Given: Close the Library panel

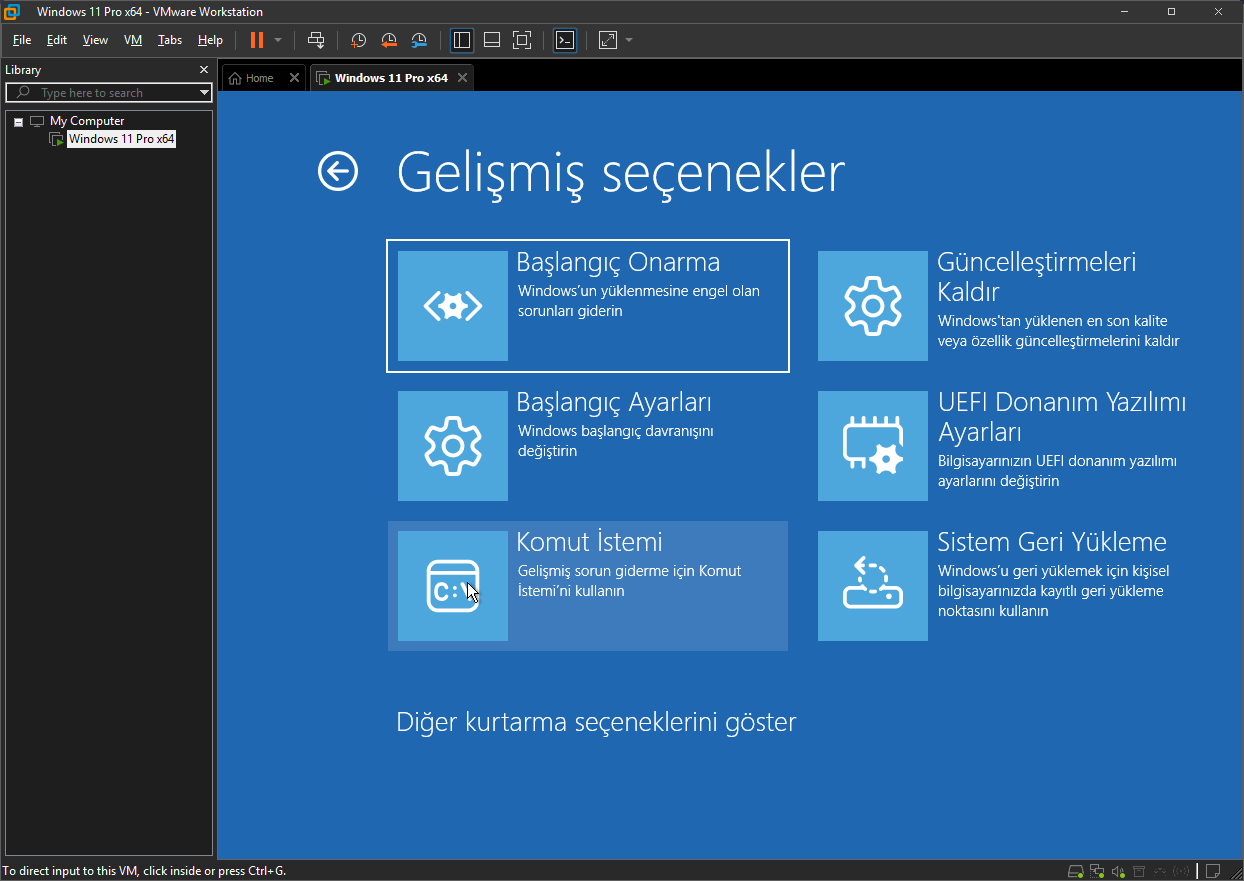Looking at the screenshot, I should [x=204, y=70].
